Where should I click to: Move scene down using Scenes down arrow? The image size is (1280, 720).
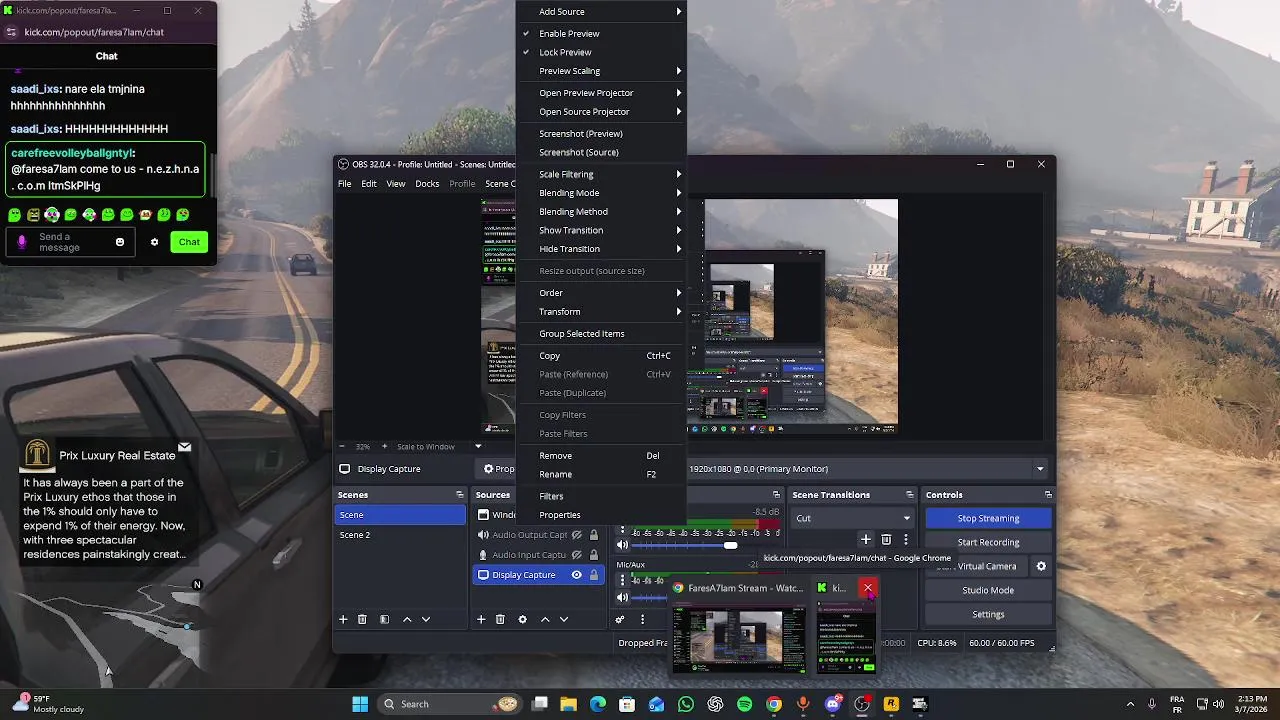pyautogui.click(x=426, y=619)
